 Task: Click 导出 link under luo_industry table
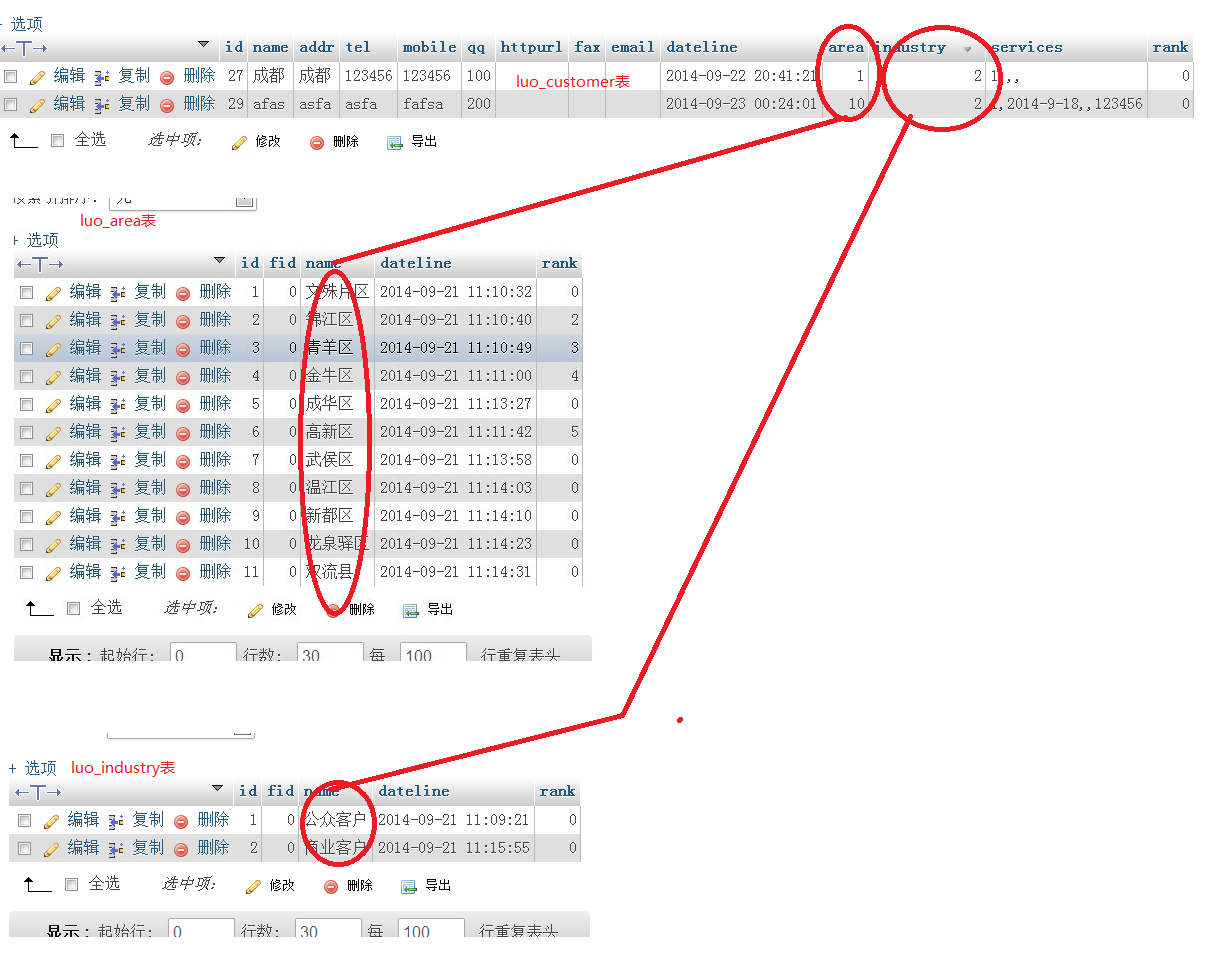point(438,886)
